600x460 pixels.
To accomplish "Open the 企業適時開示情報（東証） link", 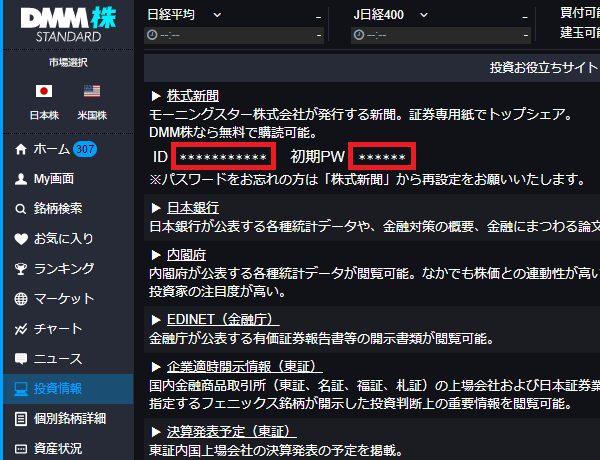I will (245, 367).
